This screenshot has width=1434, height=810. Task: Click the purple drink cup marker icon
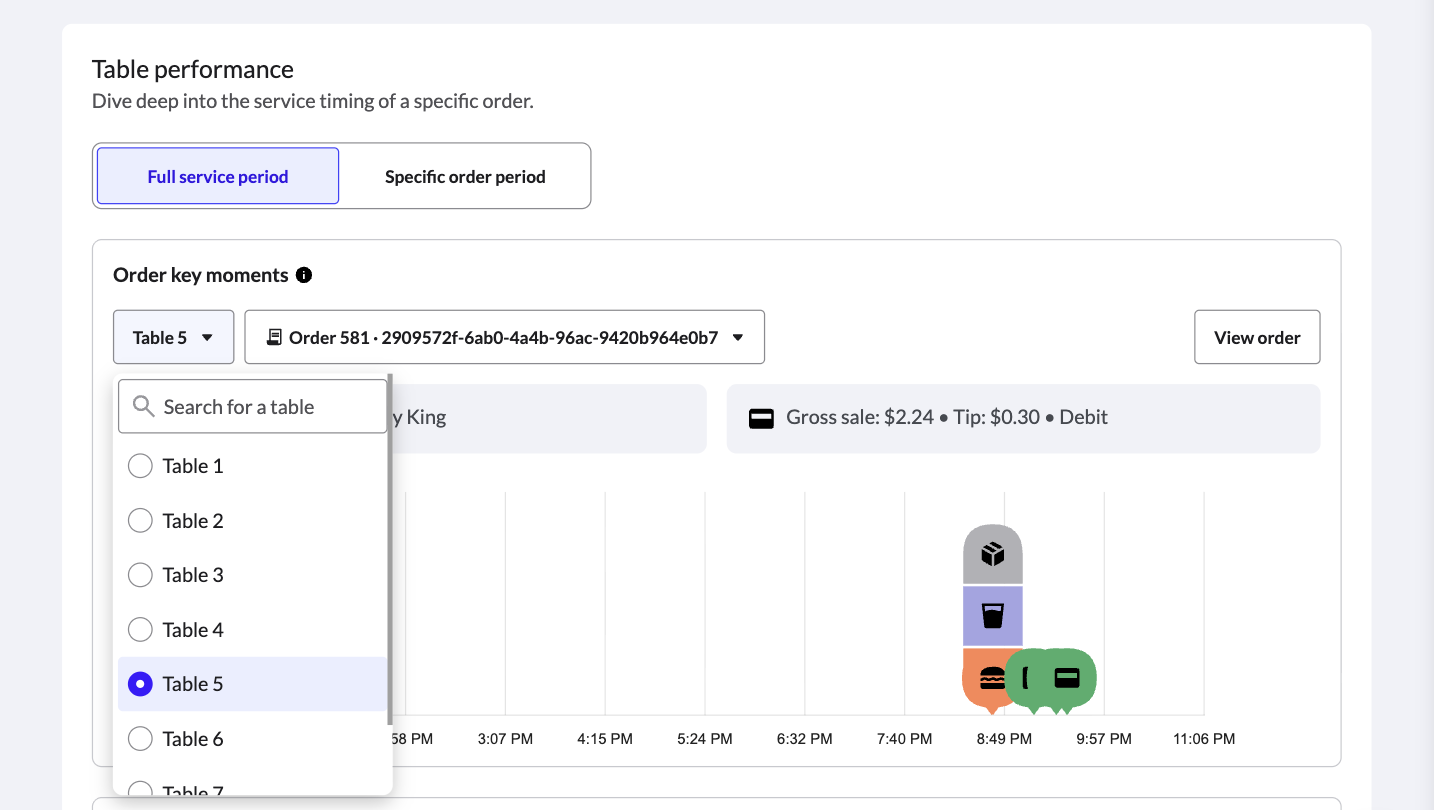pos(992,616)
